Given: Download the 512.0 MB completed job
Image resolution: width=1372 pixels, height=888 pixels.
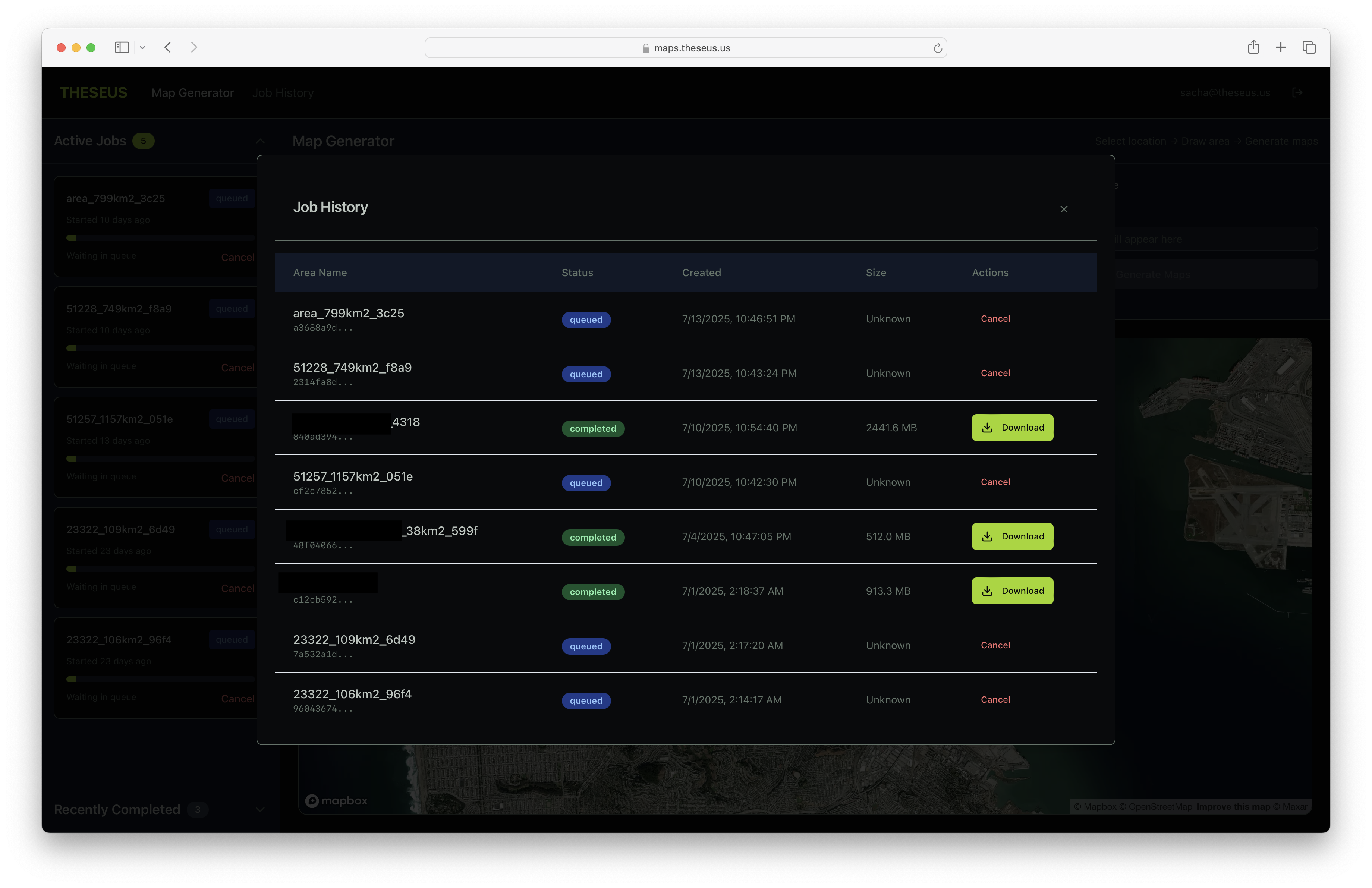Looking at the screenshot, I should 1012,536.
